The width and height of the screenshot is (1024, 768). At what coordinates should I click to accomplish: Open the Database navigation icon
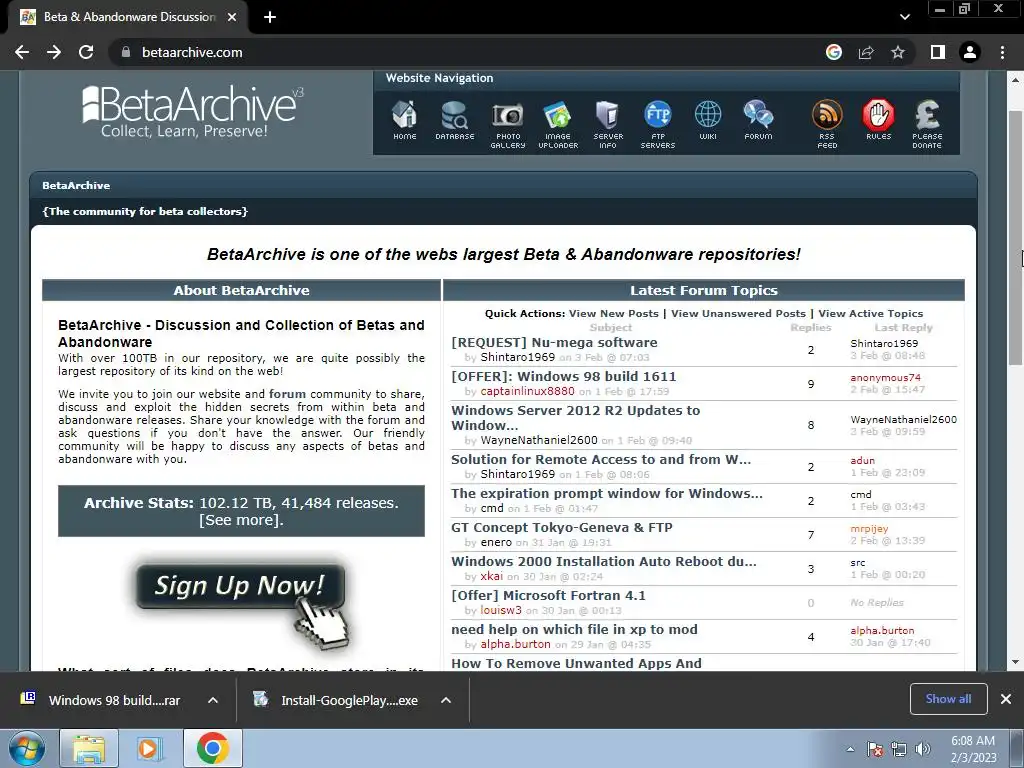click(x=455, y=120)
